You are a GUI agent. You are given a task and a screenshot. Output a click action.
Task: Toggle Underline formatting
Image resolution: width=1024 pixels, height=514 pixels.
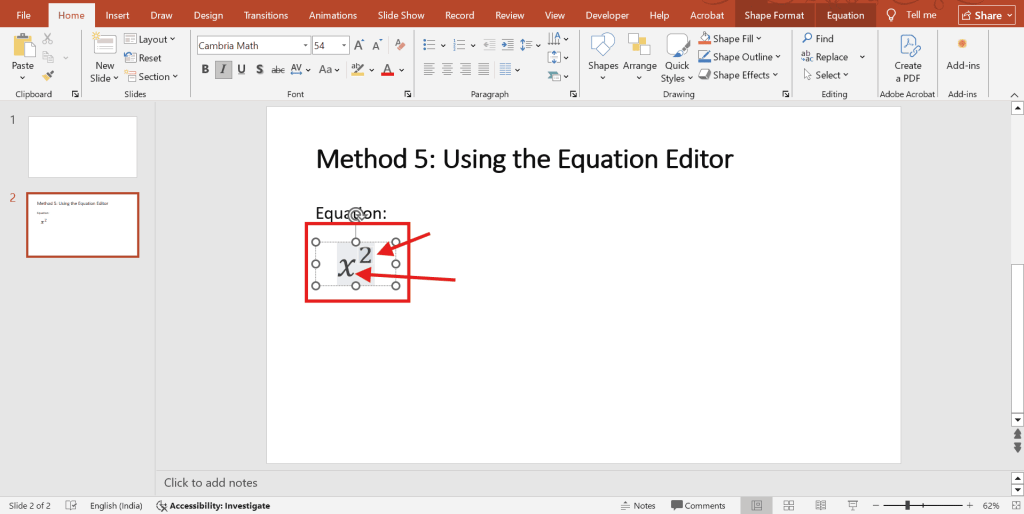click(241, 69)
